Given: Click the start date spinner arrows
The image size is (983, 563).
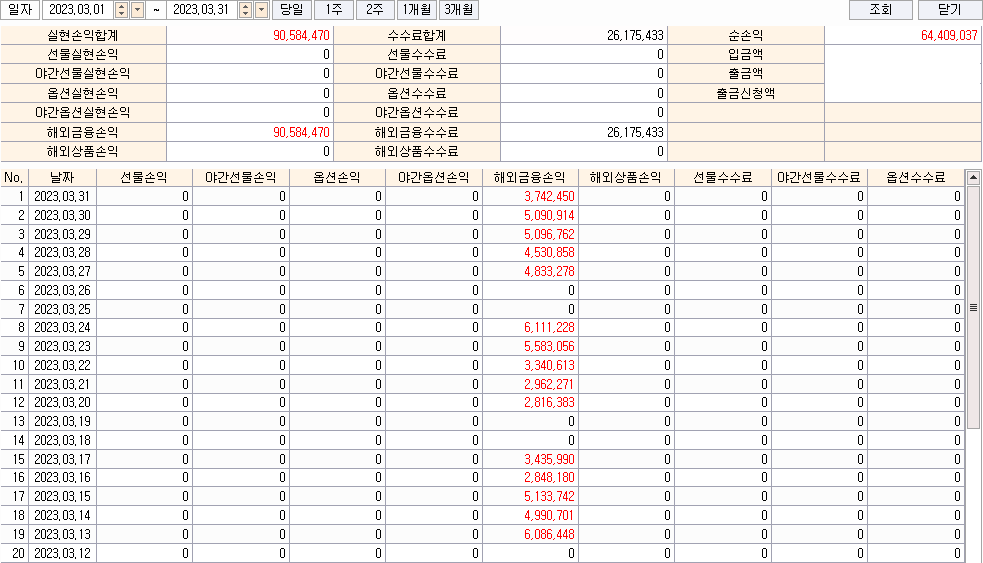Looking at the screenshot, I should point(122,10).
